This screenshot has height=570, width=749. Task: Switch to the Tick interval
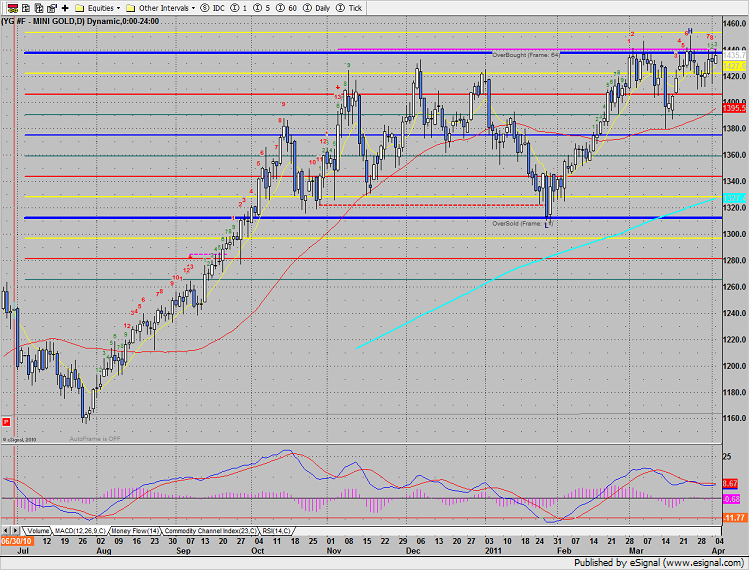pyautogui.click(x=349, y=8)
